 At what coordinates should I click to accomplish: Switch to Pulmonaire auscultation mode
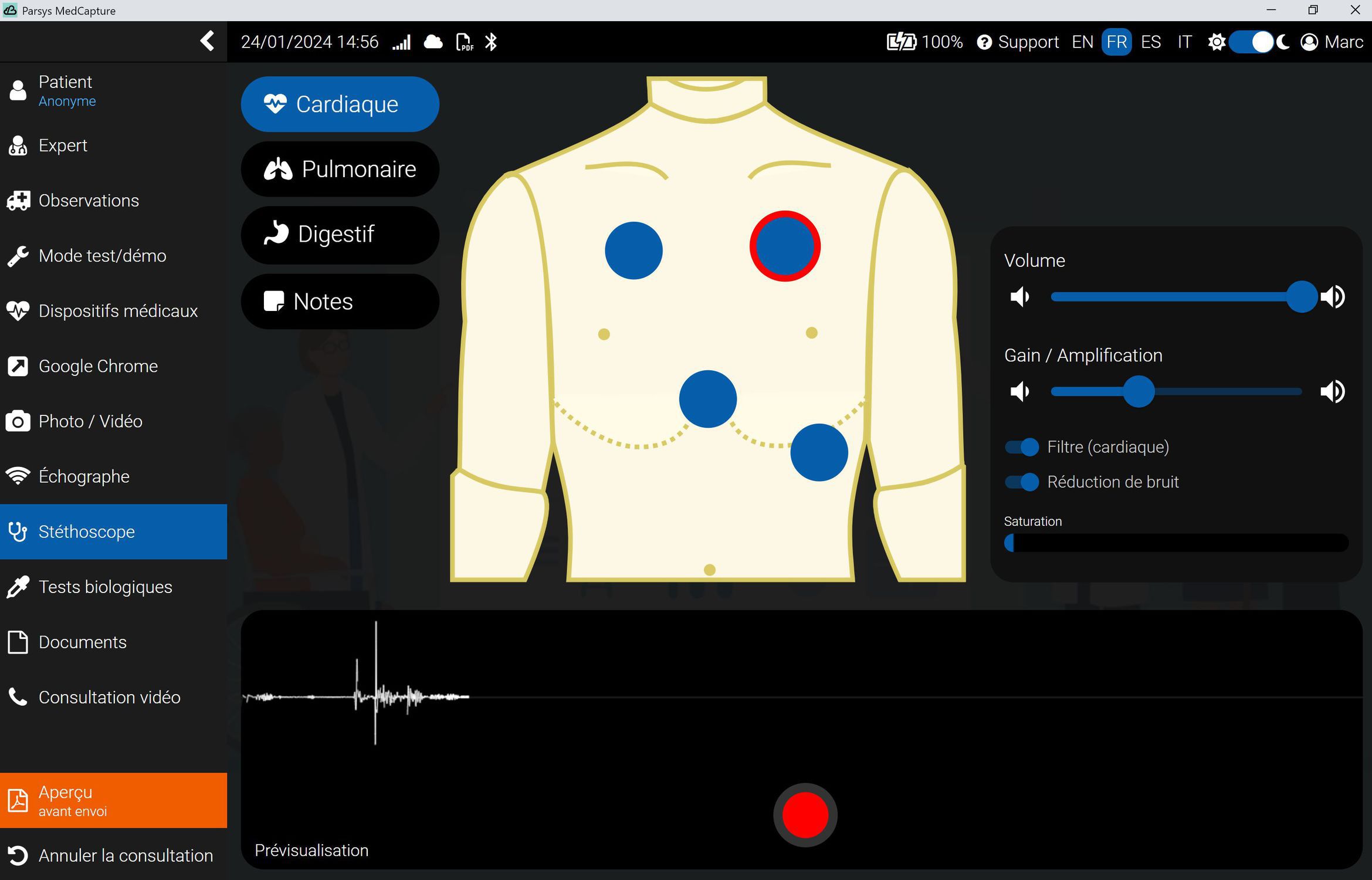pos(340,170)
